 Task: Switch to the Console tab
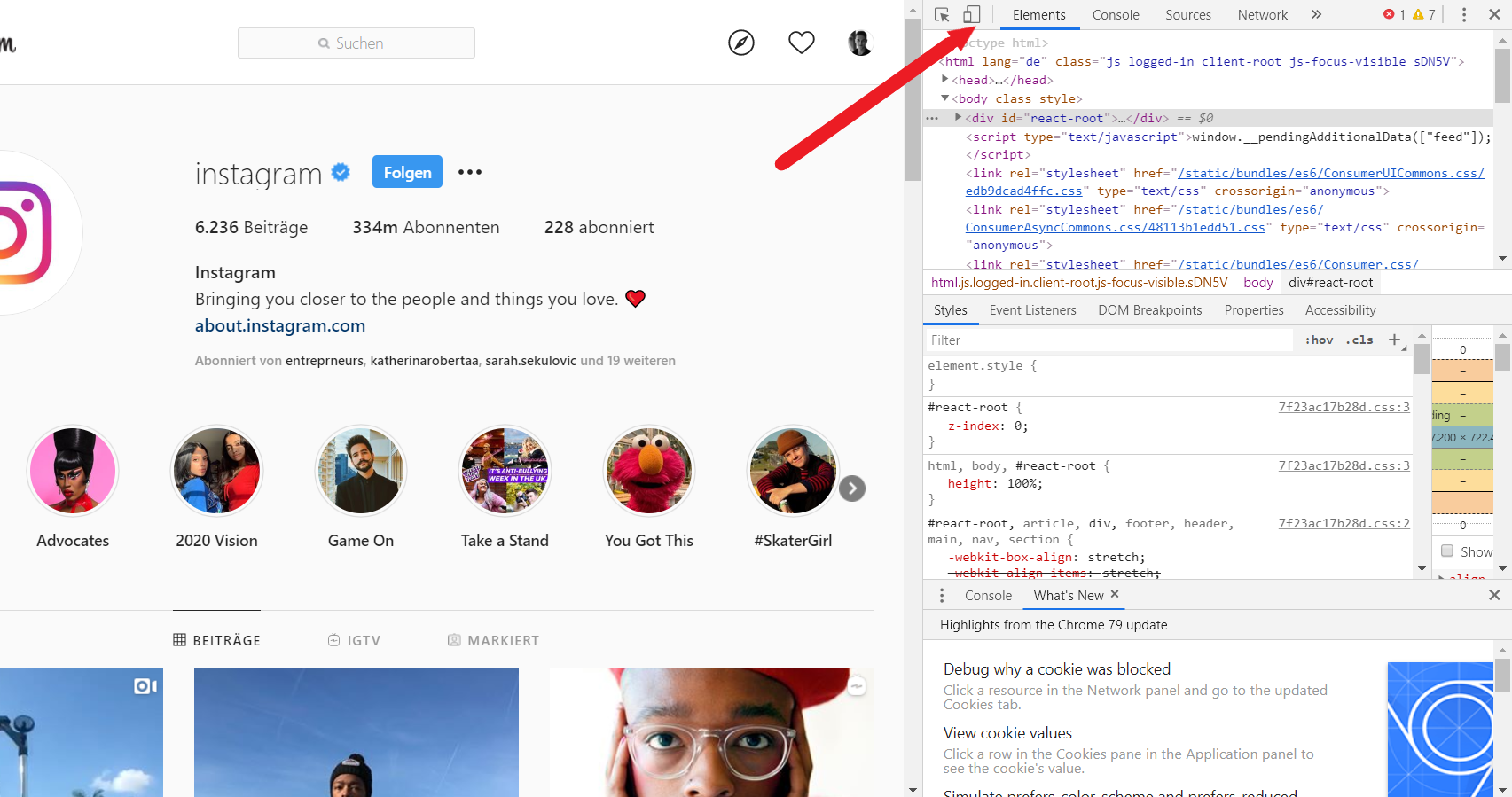[1116, 15]
